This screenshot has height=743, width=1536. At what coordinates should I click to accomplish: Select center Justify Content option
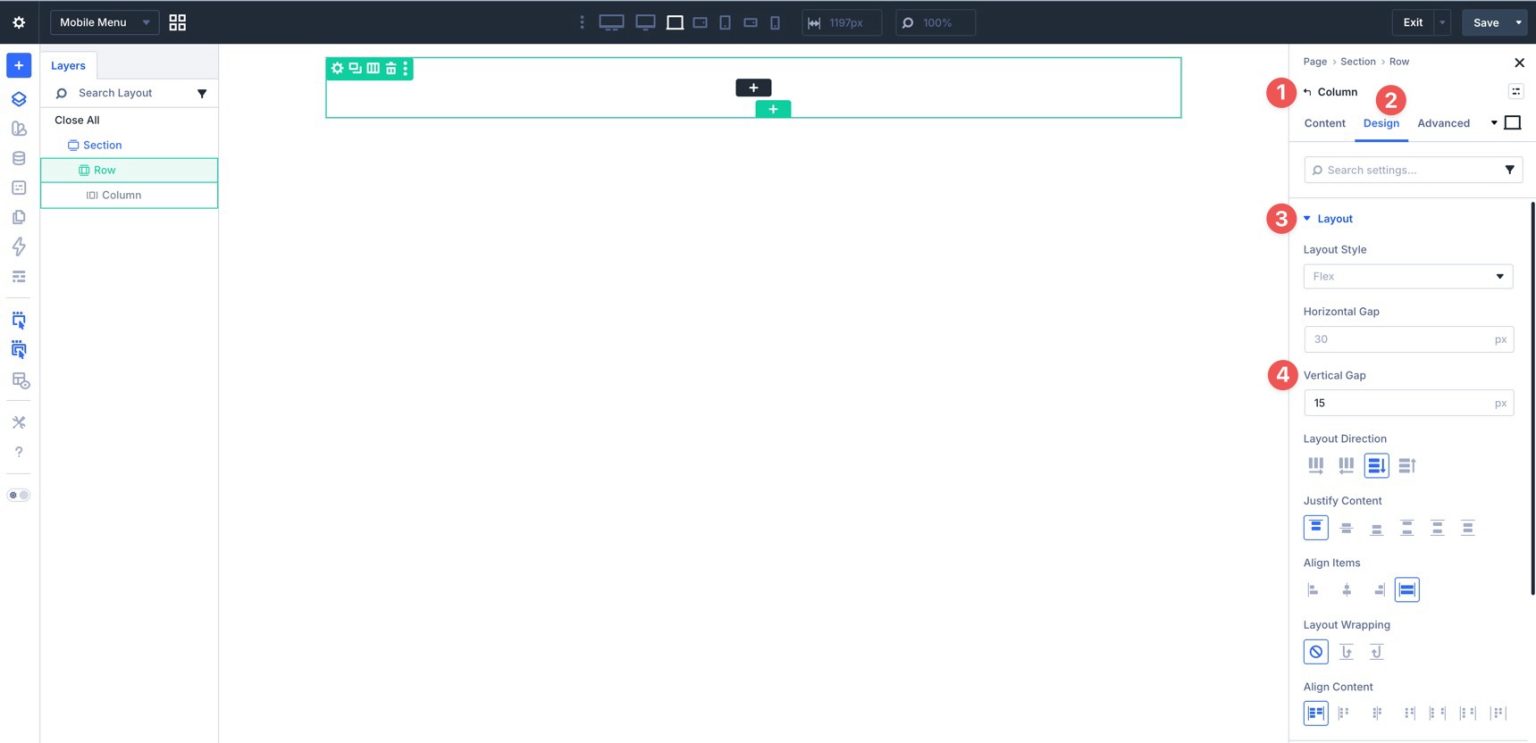[x=1346, y=528]
